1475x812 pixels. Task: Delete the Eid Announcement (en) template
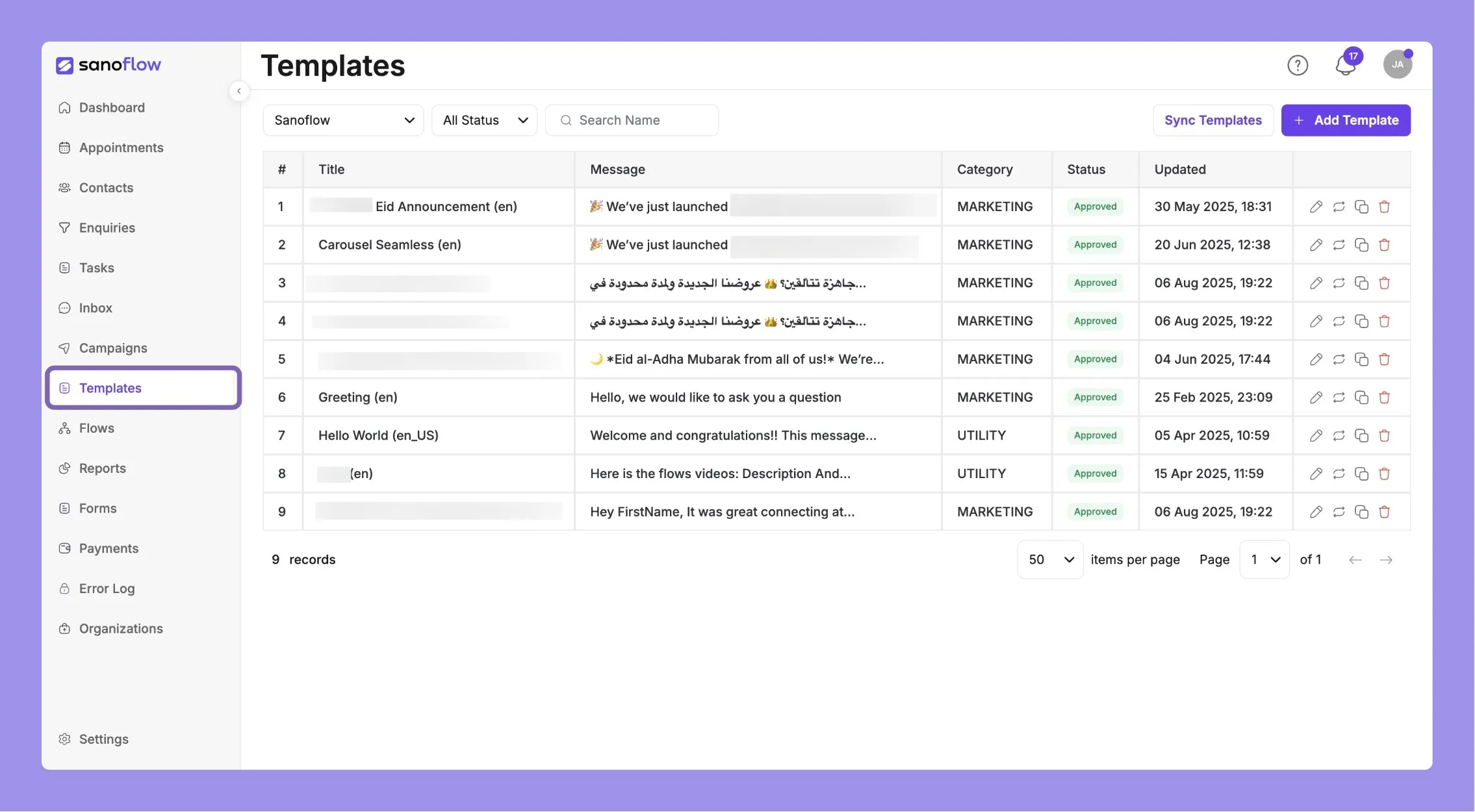tap(1384, 207)
